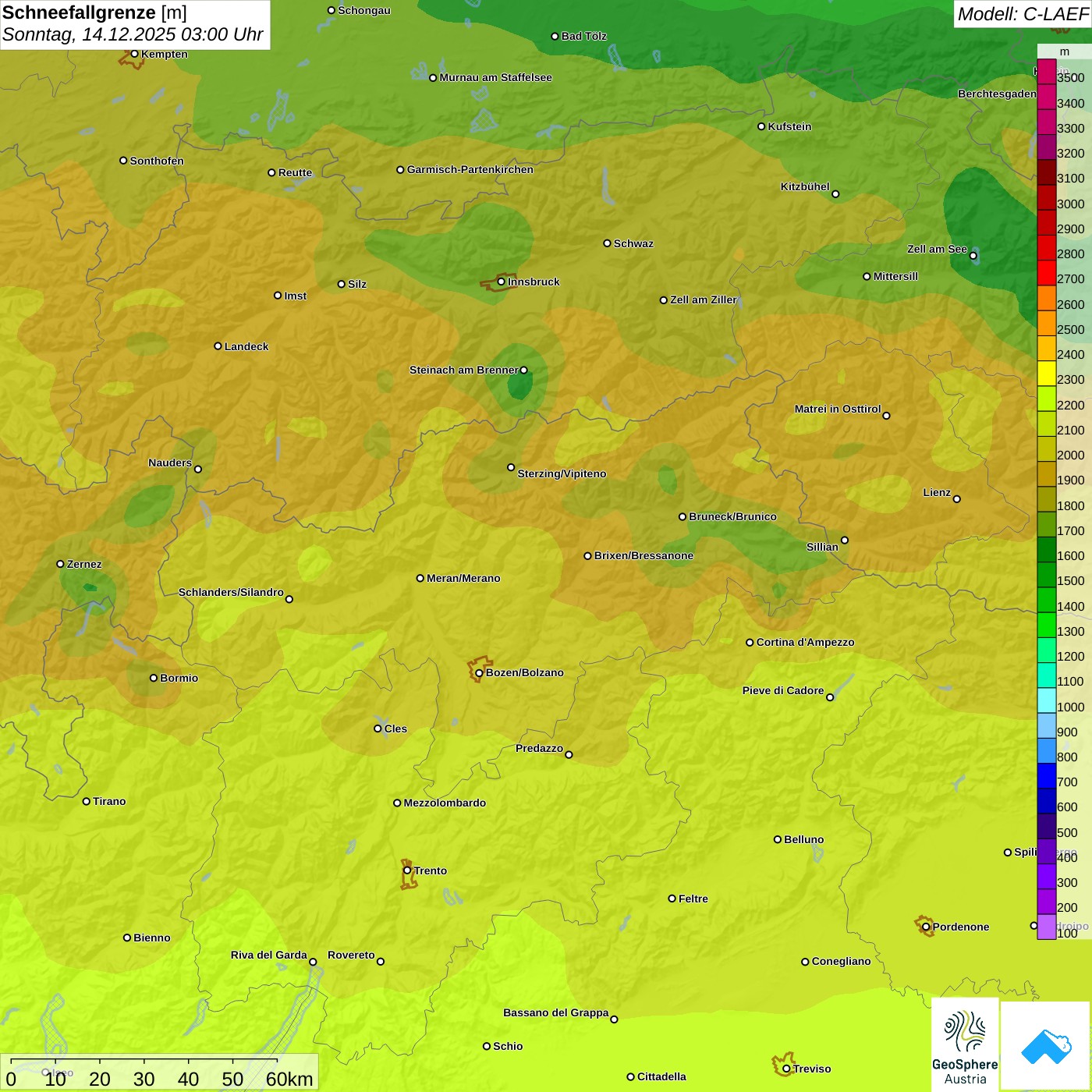Click the 'Steinach am Brenner' label
Image resolution: width=1092 pixels, height=1092 pixels.
tap(464, 370)
